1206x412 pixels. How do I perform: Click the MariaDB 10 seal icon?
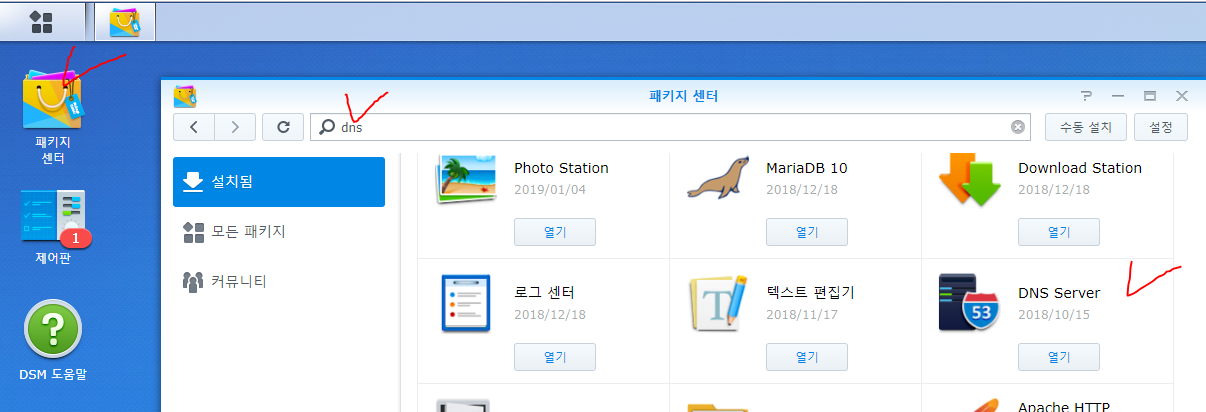[718, 178]
